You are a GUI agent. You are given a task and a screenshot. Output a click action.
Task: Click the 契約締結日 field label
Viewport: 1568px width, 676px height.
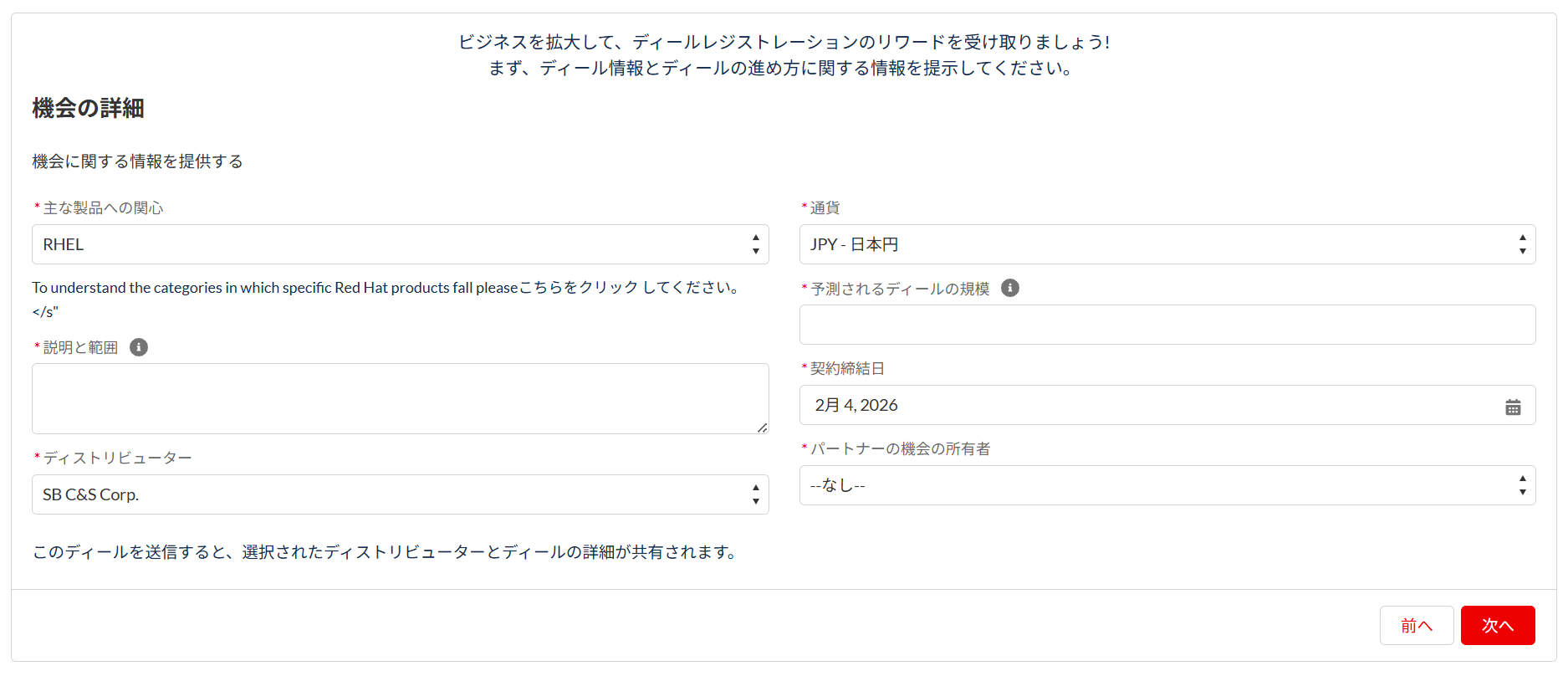[x=847, y=368]
